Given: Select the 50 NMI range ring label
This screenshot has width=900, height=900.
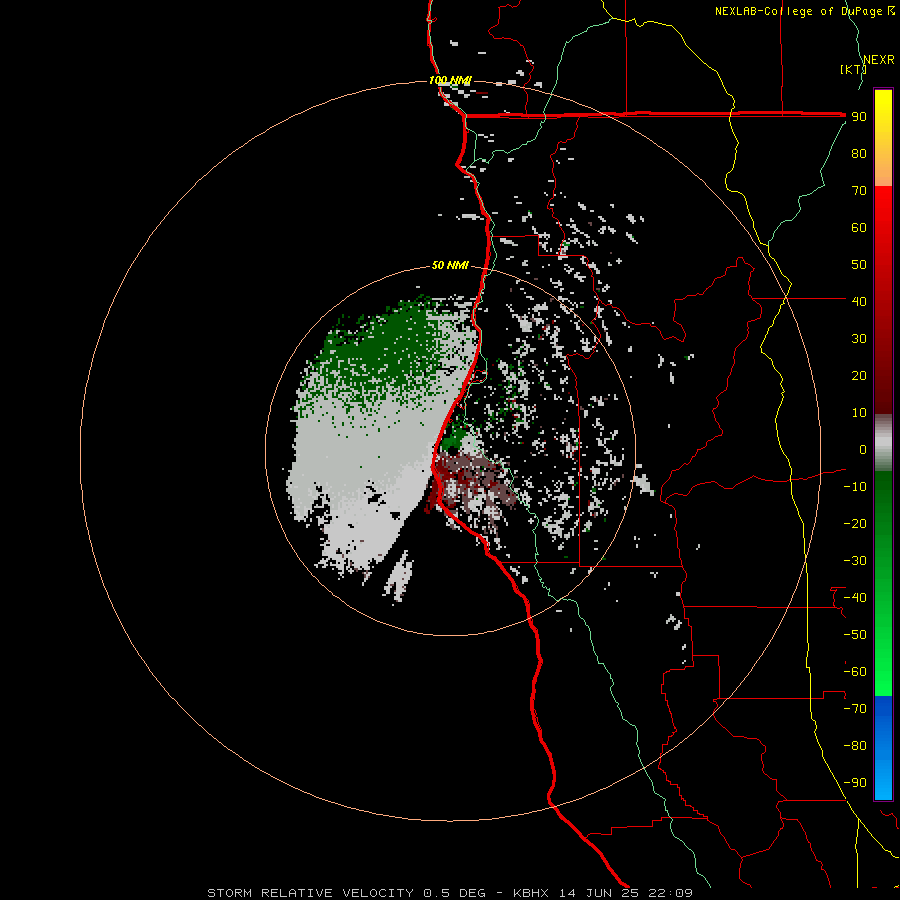Looking at the screenshot, I should (x=450, y=265).
